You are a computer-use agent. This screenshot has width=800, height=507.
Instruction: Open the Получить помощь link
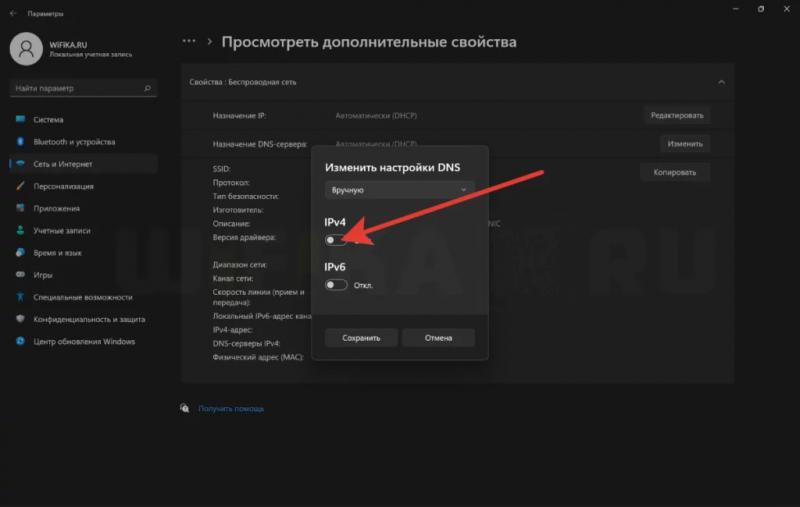[231, 409]
